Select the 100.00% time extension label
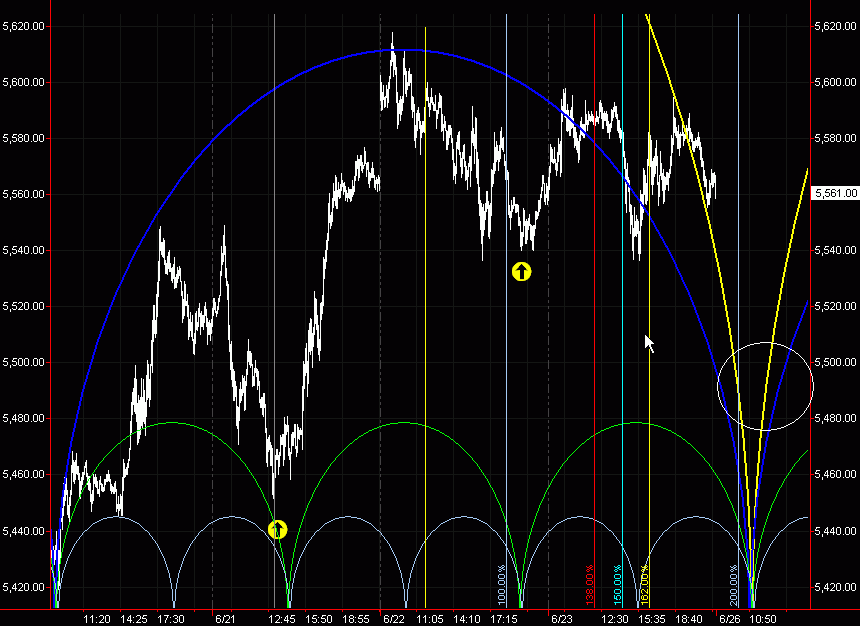 pos(502,584)
